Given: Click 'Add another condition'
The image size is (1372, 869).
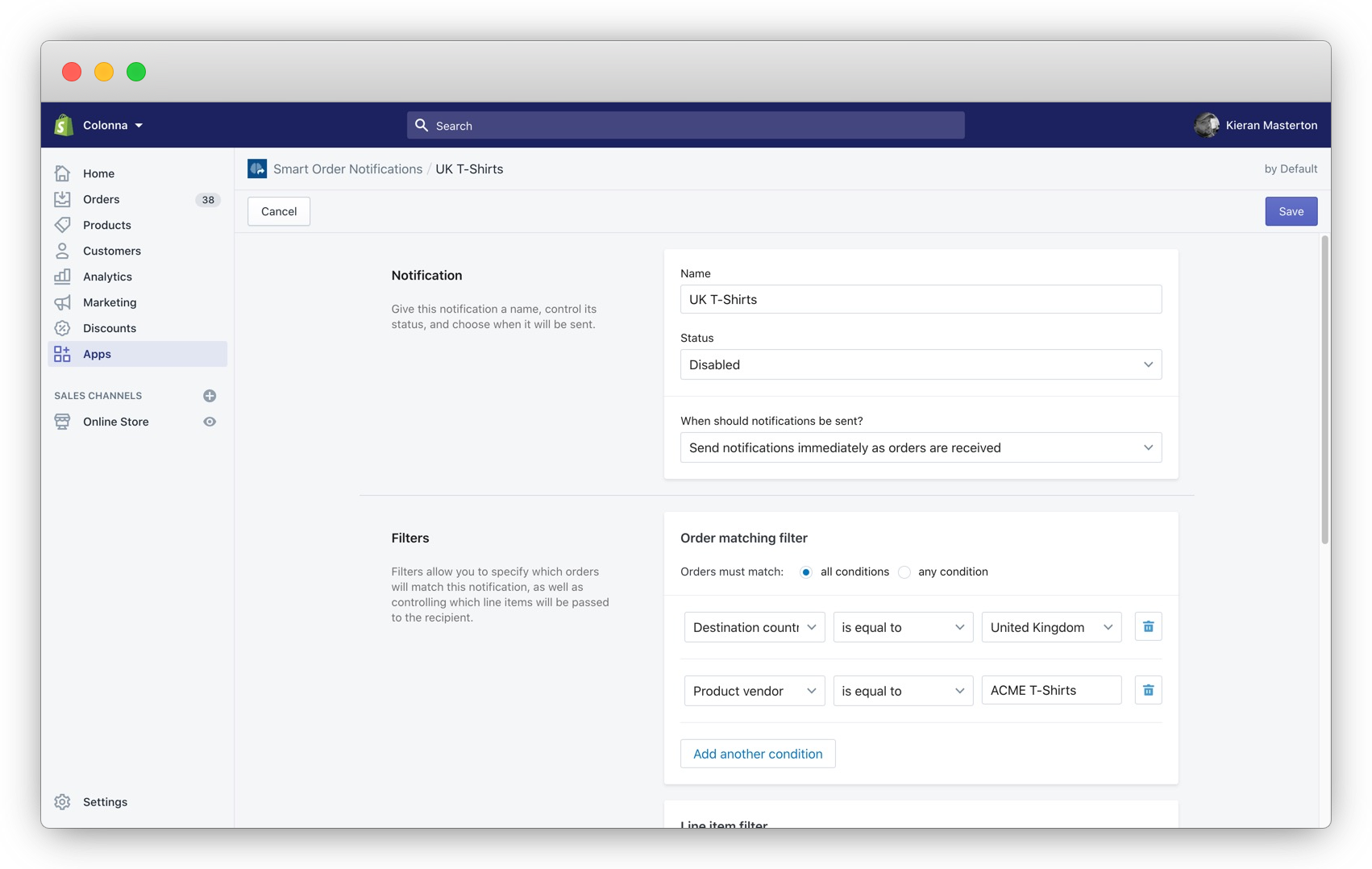Looking at the screenshot, I should [x=757, y=754].
